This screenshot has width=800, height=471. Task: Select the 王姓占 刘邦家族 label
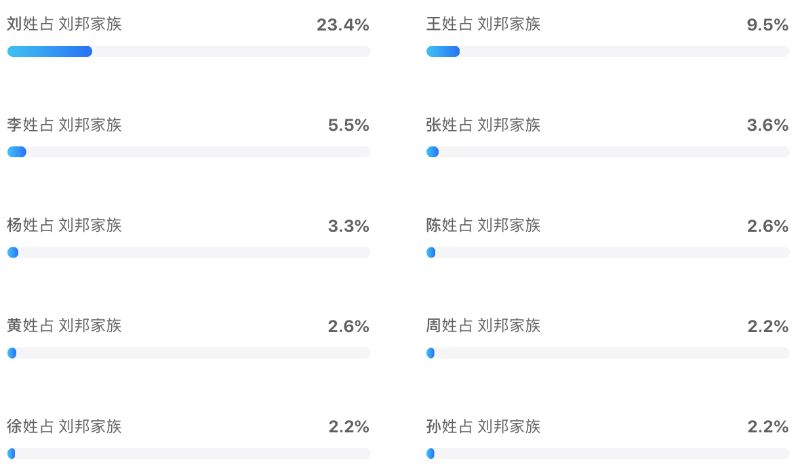pos(483,24)
